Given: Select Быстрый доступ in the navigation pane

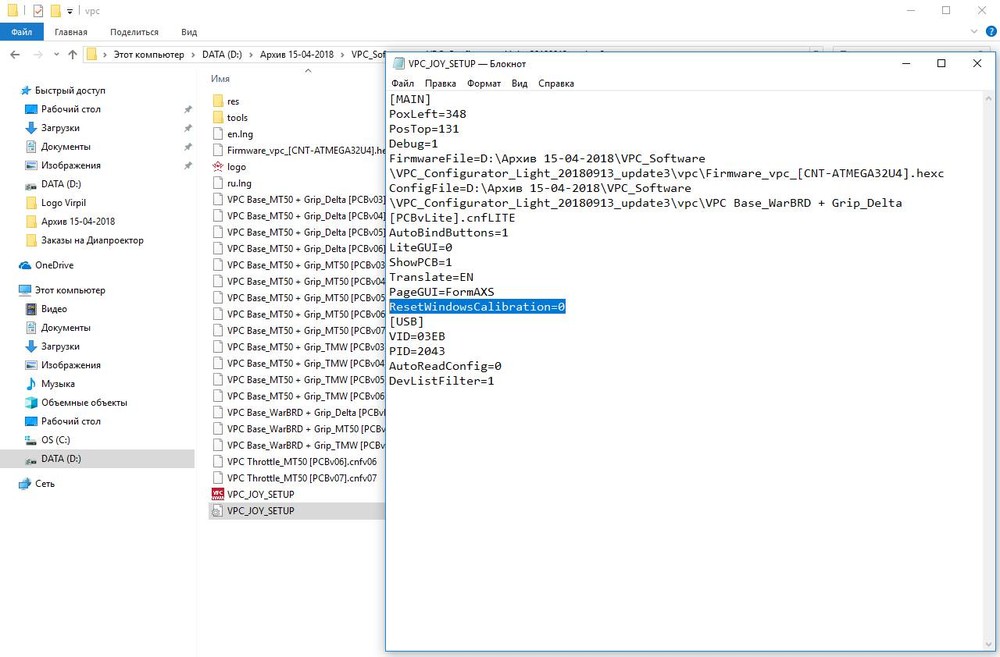Looking at the screenshot, I should pyautogui.click(x=70, y=91).
